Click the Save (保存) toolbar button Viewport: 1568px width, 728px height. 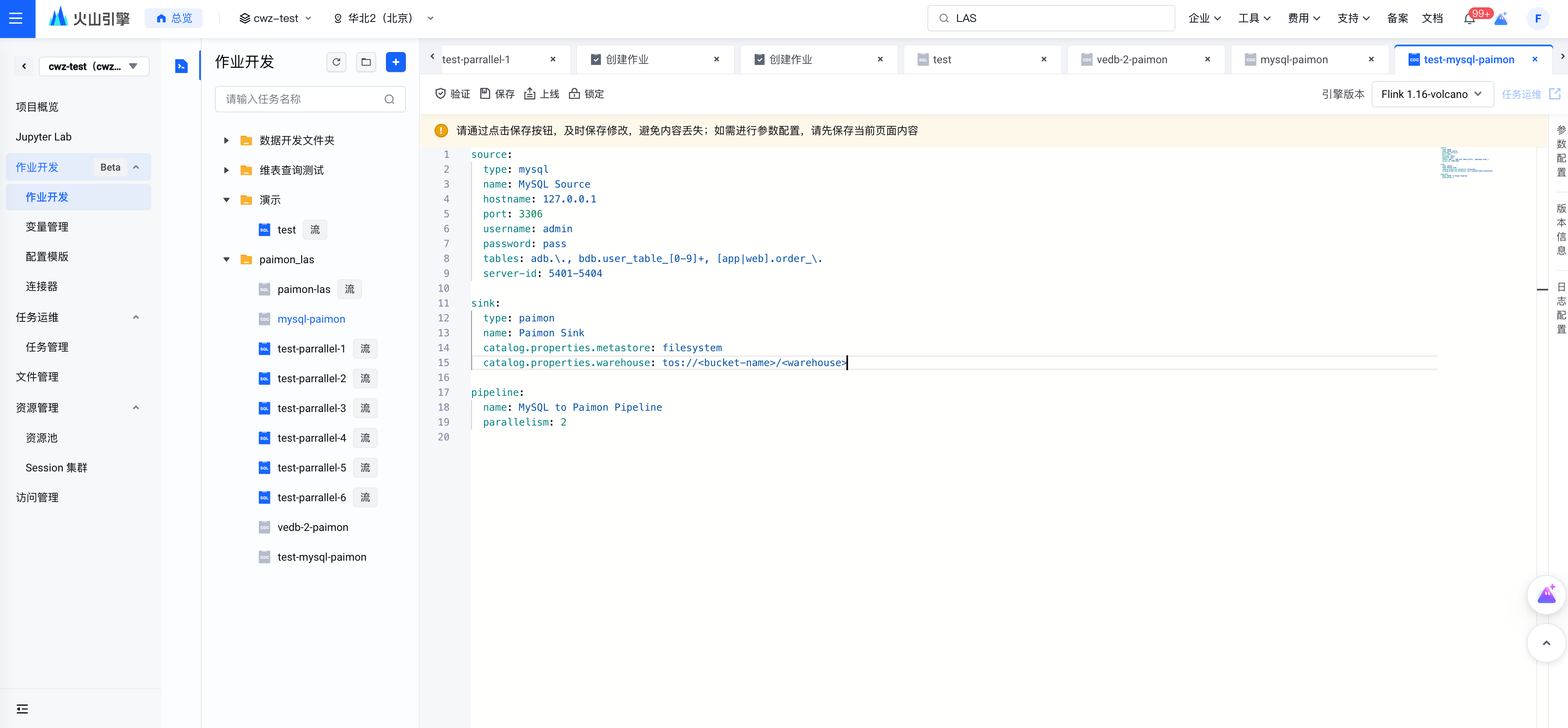click(x=497, y=94)
